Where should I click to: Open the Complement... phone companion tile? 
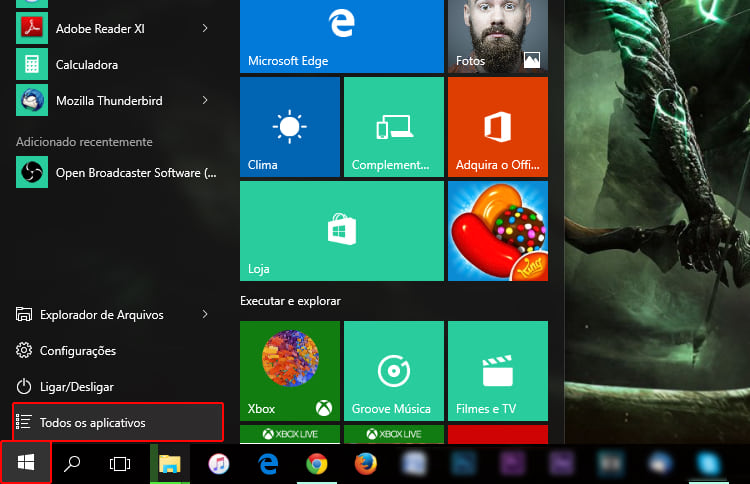click(x=394, y=127)
